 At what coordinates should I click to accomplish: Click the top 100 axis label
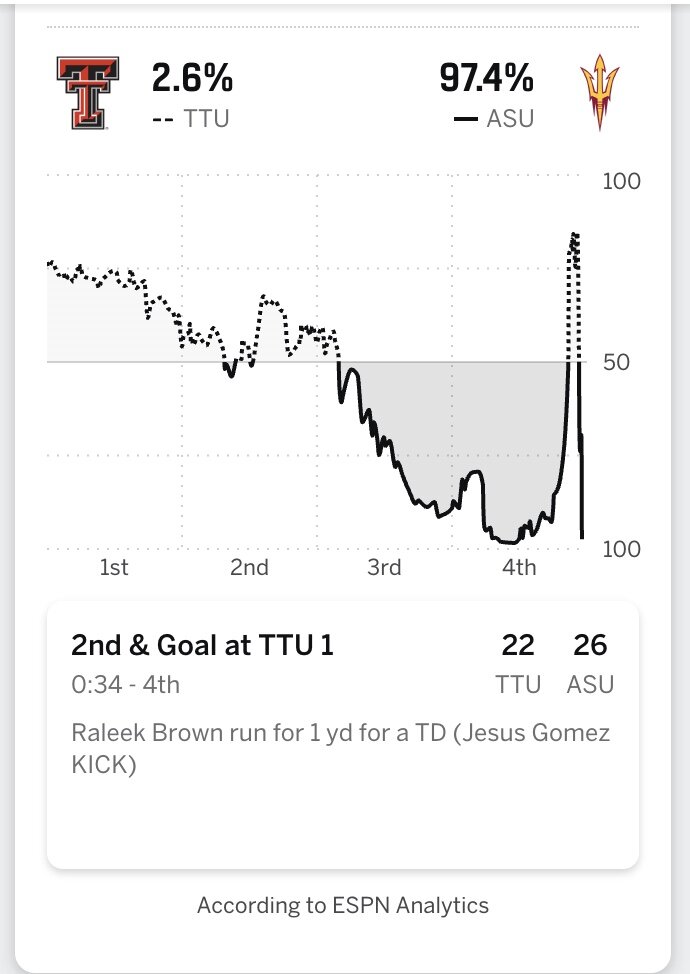point(620,182)
